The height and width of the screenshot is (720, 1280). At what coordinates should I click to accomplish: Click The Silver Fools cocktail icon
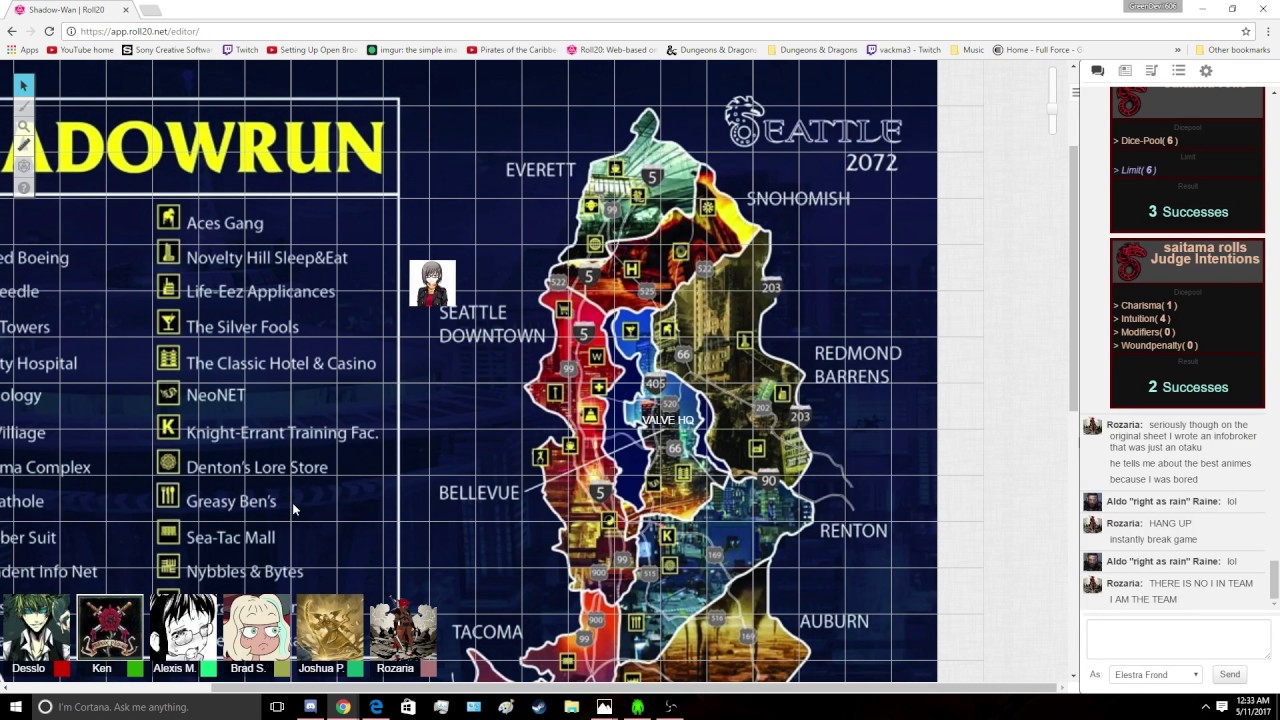click(x=168, y=322)
